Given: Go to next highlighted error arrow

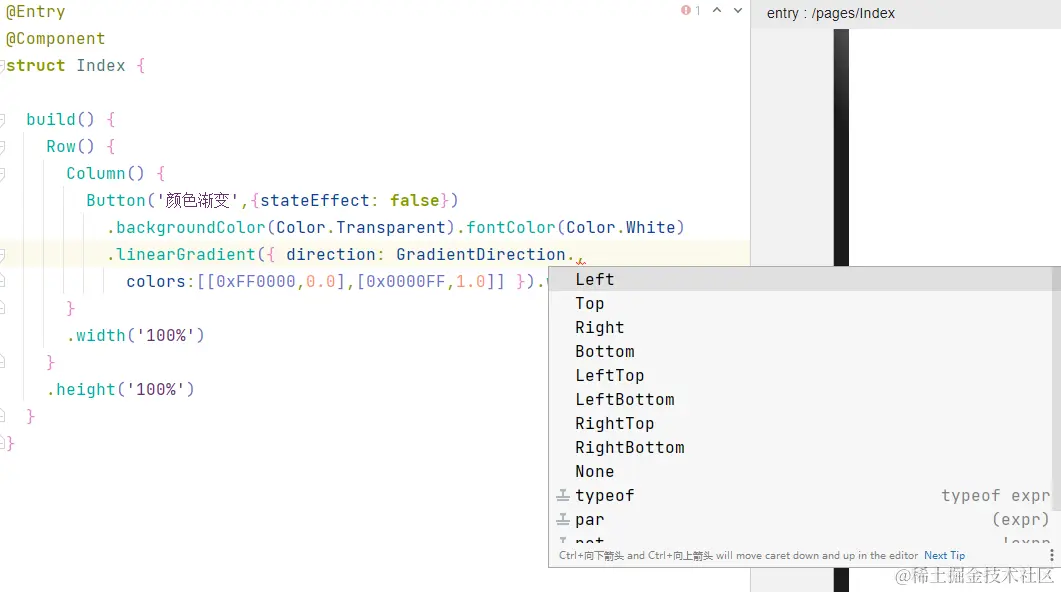Looking at the screenshot, I should pyautogui.click(x=738, y=10).
